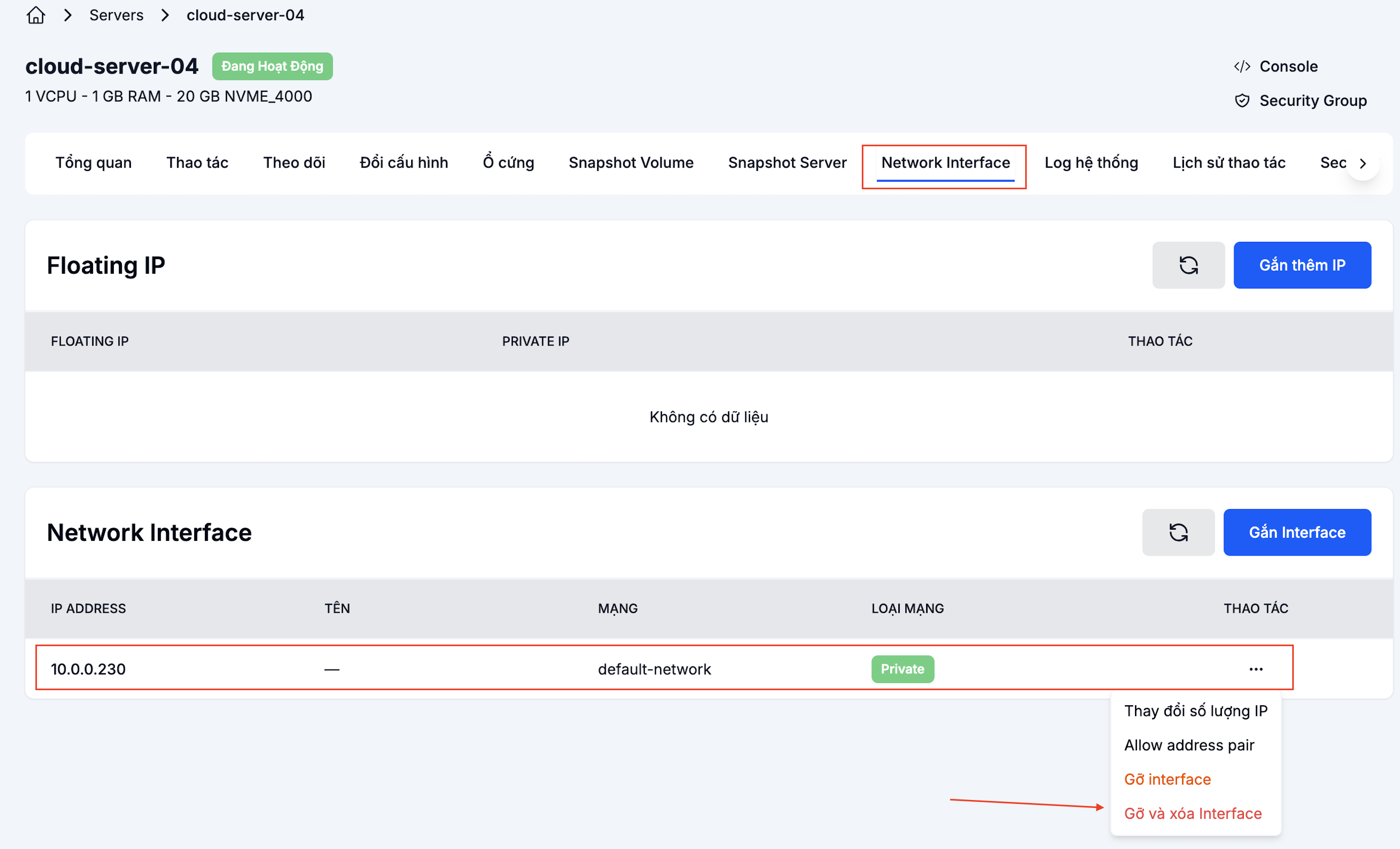Select Allow address pair option

click(1189, 745)
